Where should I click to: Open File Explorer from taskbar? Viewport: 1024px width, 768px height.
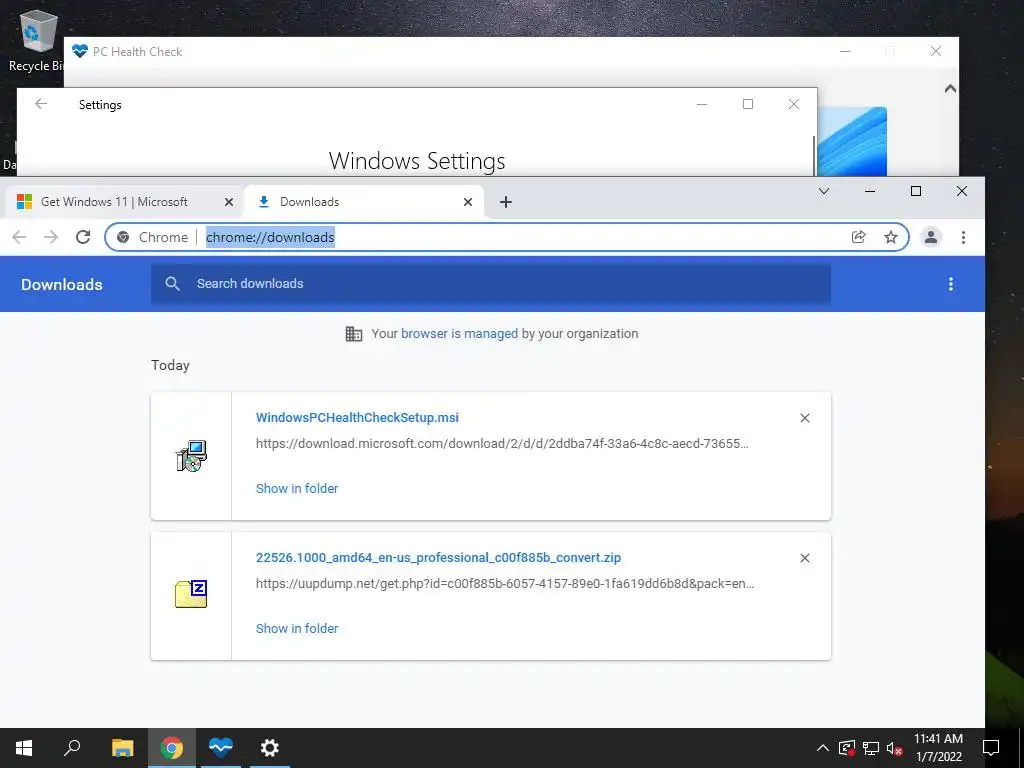122,748
